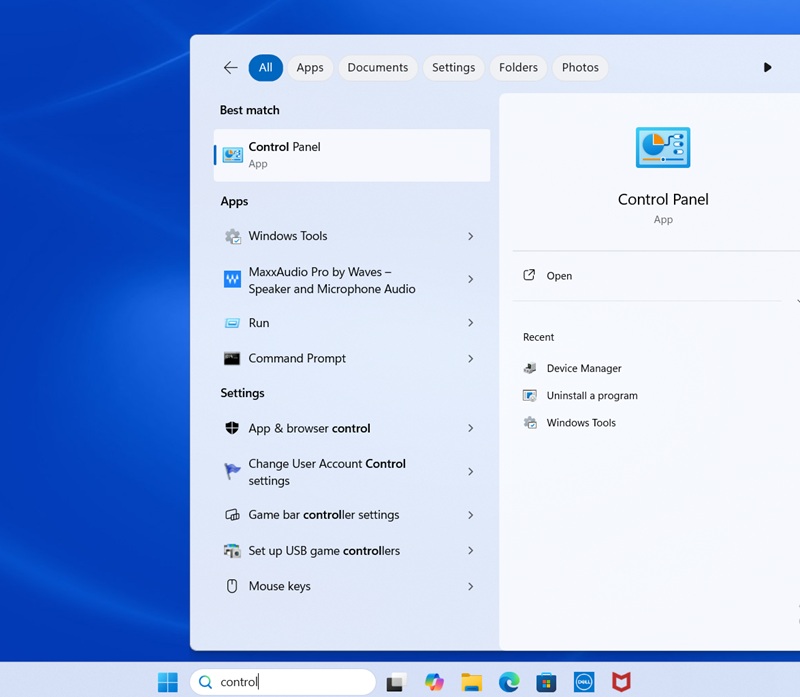Expand the Command Prompt result chevron
800x697 pixels.
click(x=470, y=358)
